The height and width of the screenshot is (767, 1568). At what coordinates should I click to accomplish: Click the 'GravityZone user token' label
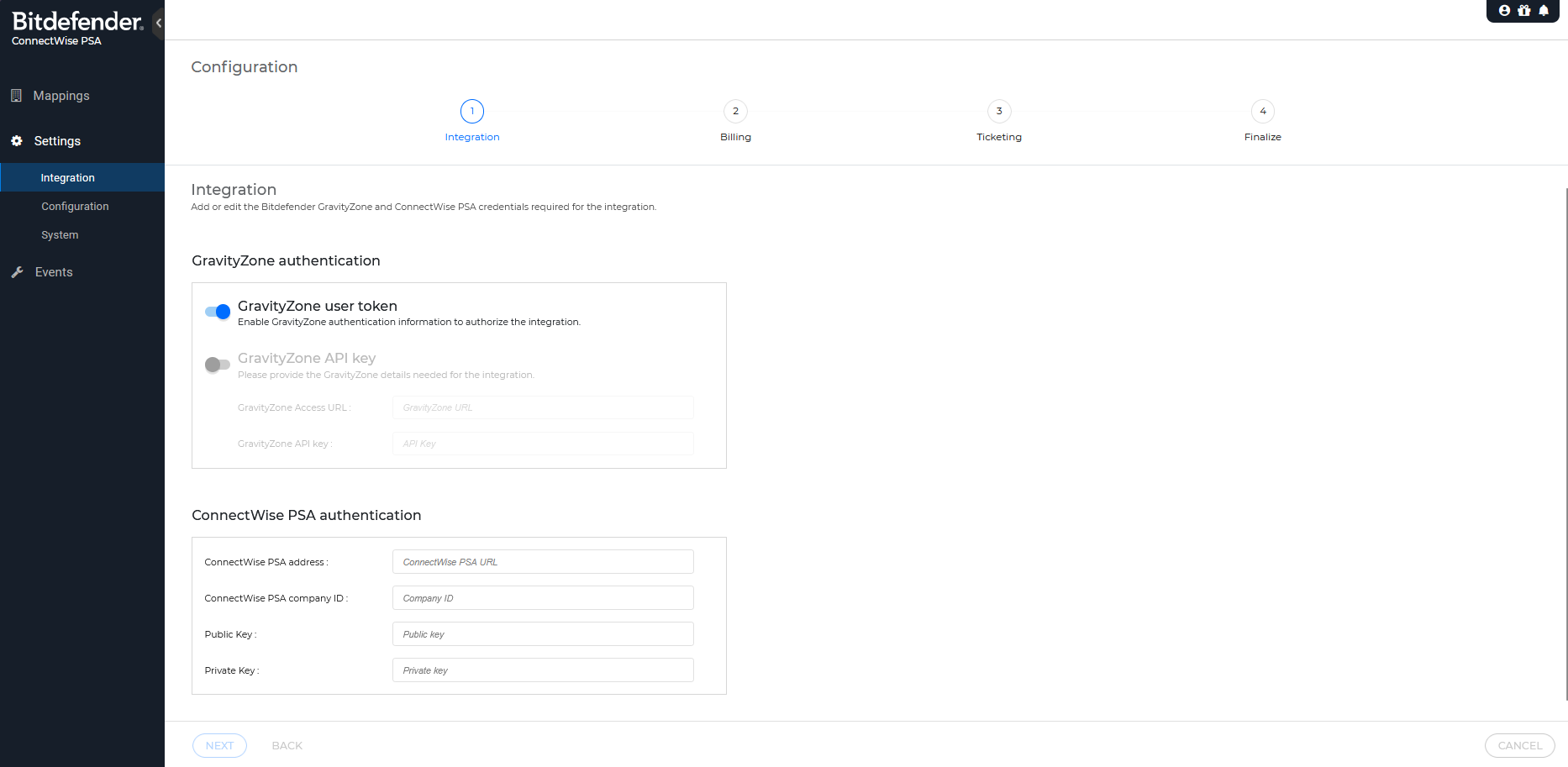[318, 306]
